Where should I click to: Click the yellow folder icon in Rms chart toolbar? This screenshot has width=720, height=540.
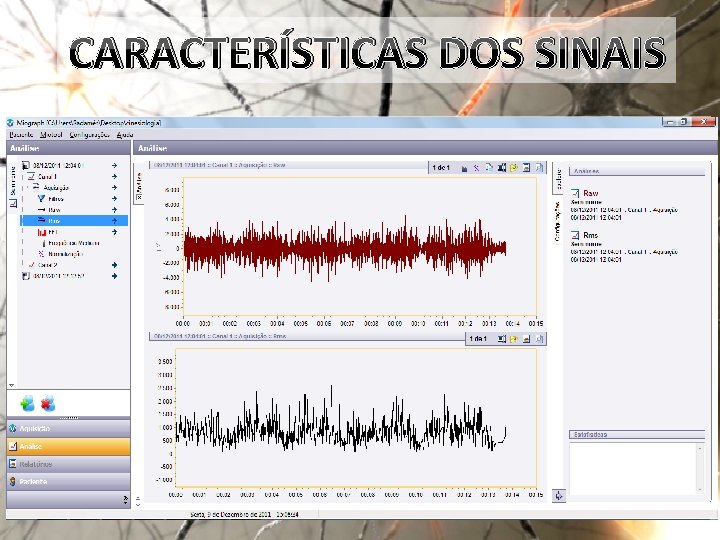click(x=514, y=339)
